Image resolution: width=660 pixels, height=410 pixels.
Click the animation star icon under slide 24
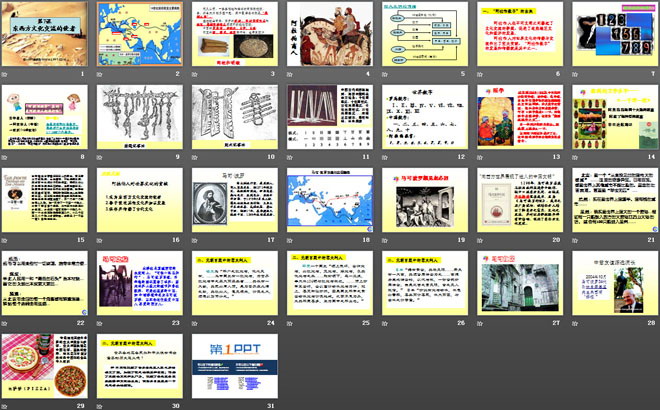pos(195,324)
